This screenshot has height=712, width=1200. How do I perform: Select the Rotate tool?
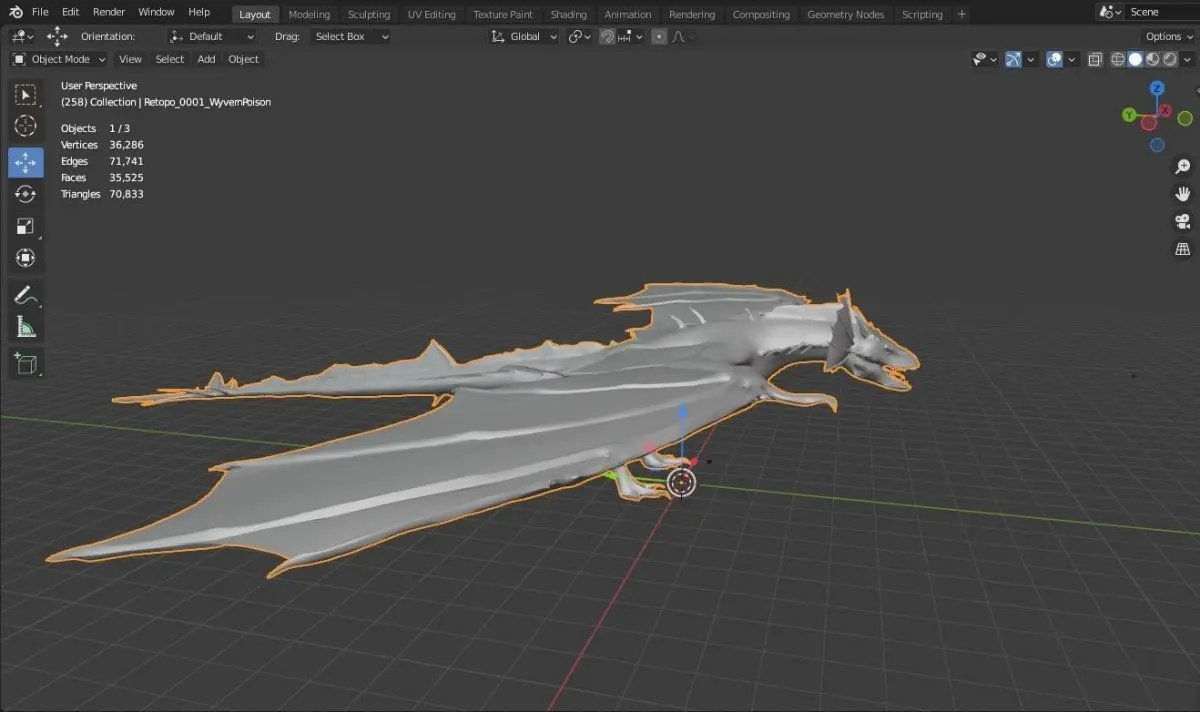click(x=26, y=194)
